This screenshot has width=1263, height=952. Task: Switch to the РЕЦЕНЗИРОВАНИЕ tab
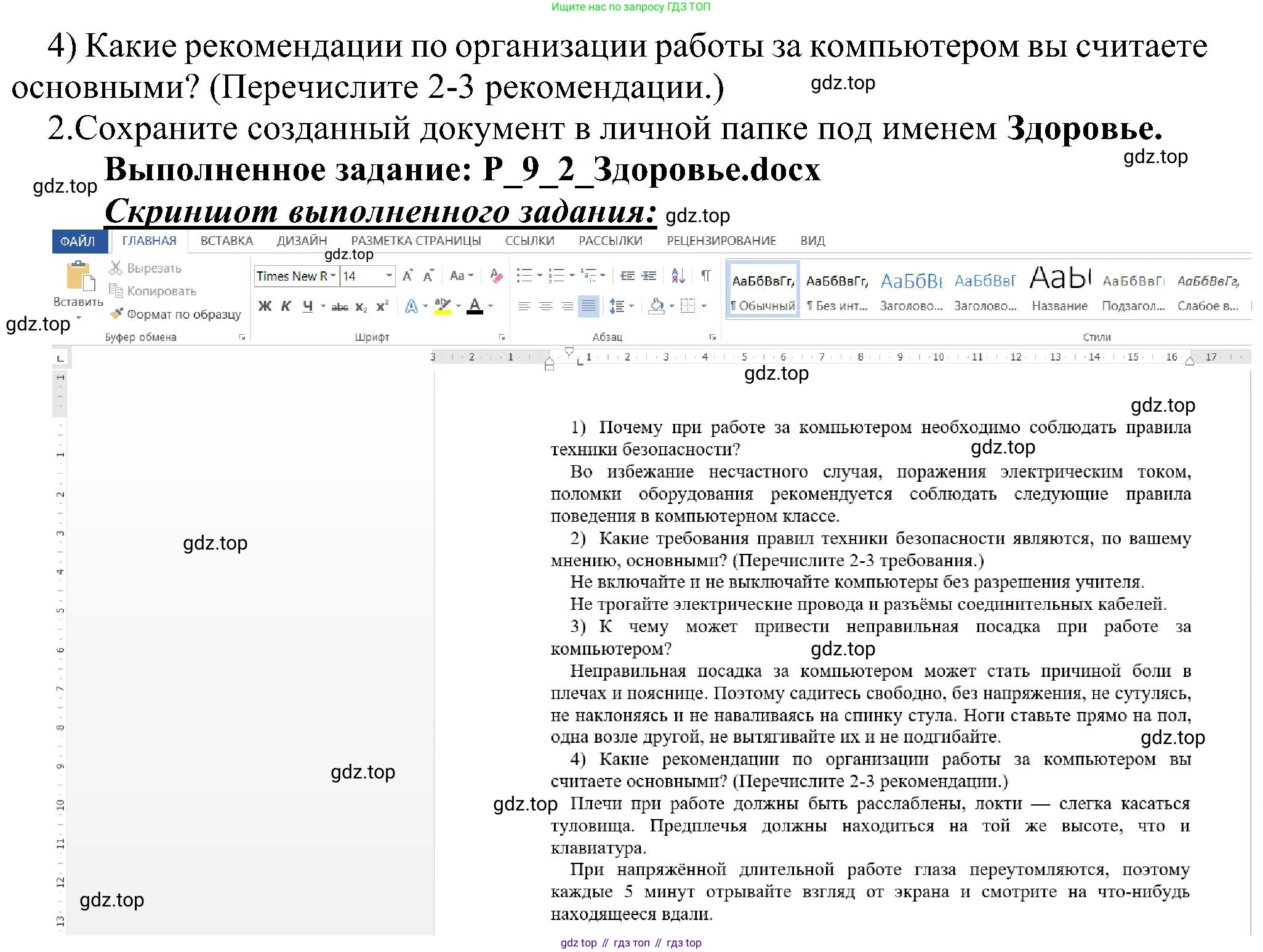tap(721, 241)
